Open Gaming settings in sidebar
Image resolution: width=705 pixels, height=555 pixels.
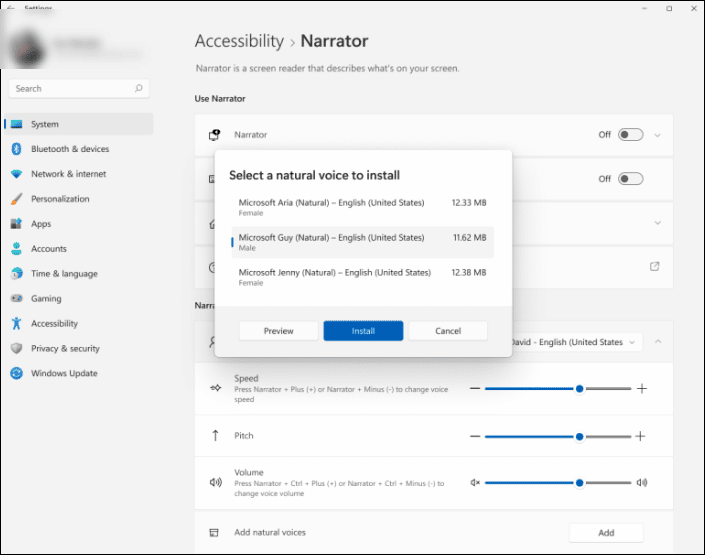(79, 298)
